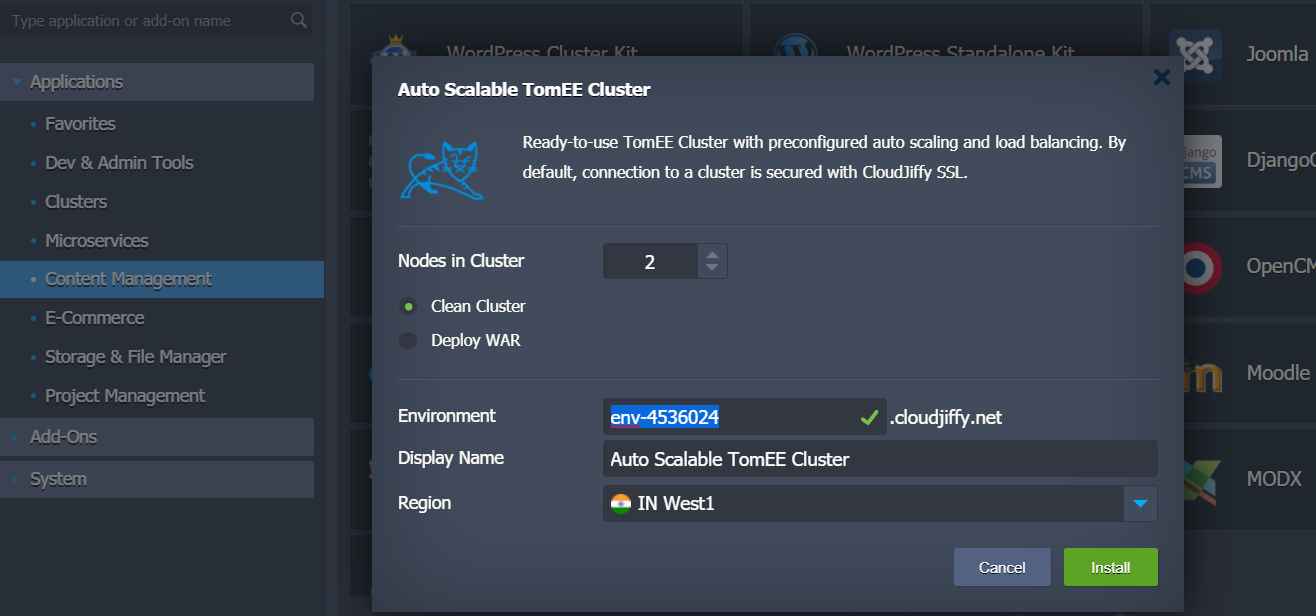Close the TomEE Cluster dialog
The height and width of the screenshot is (616, 1316).
[1161, 77]
